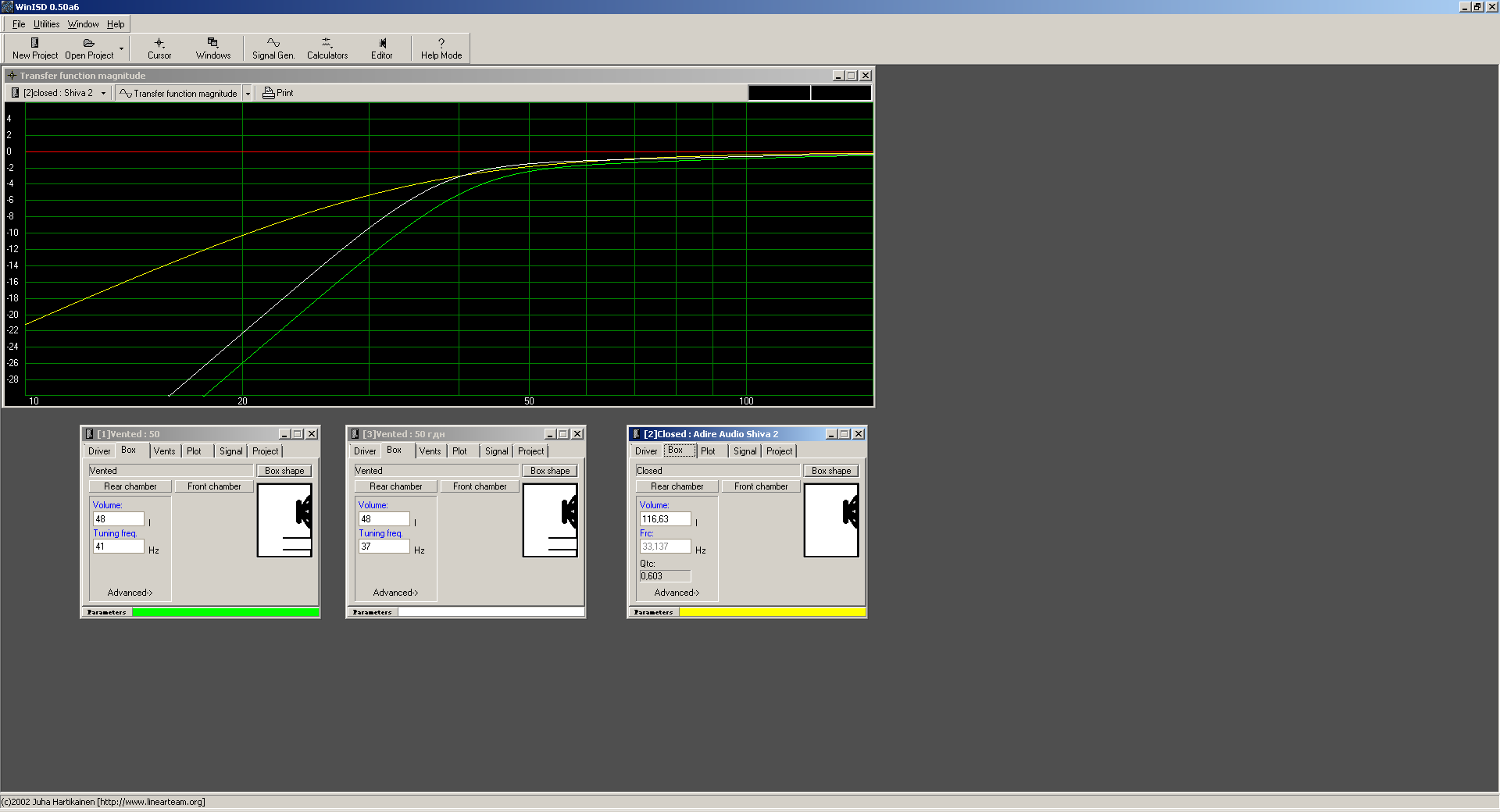This screenshot has width=1500, height=812.
Task: Activate the Cursor tool
Action: pos(159,44)
